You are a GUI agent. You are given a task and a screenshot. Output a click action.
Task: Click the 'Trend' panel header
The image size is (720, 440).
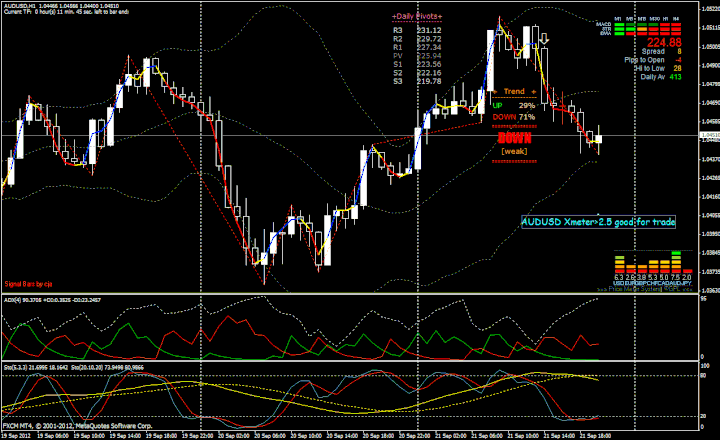coord(514,91)
